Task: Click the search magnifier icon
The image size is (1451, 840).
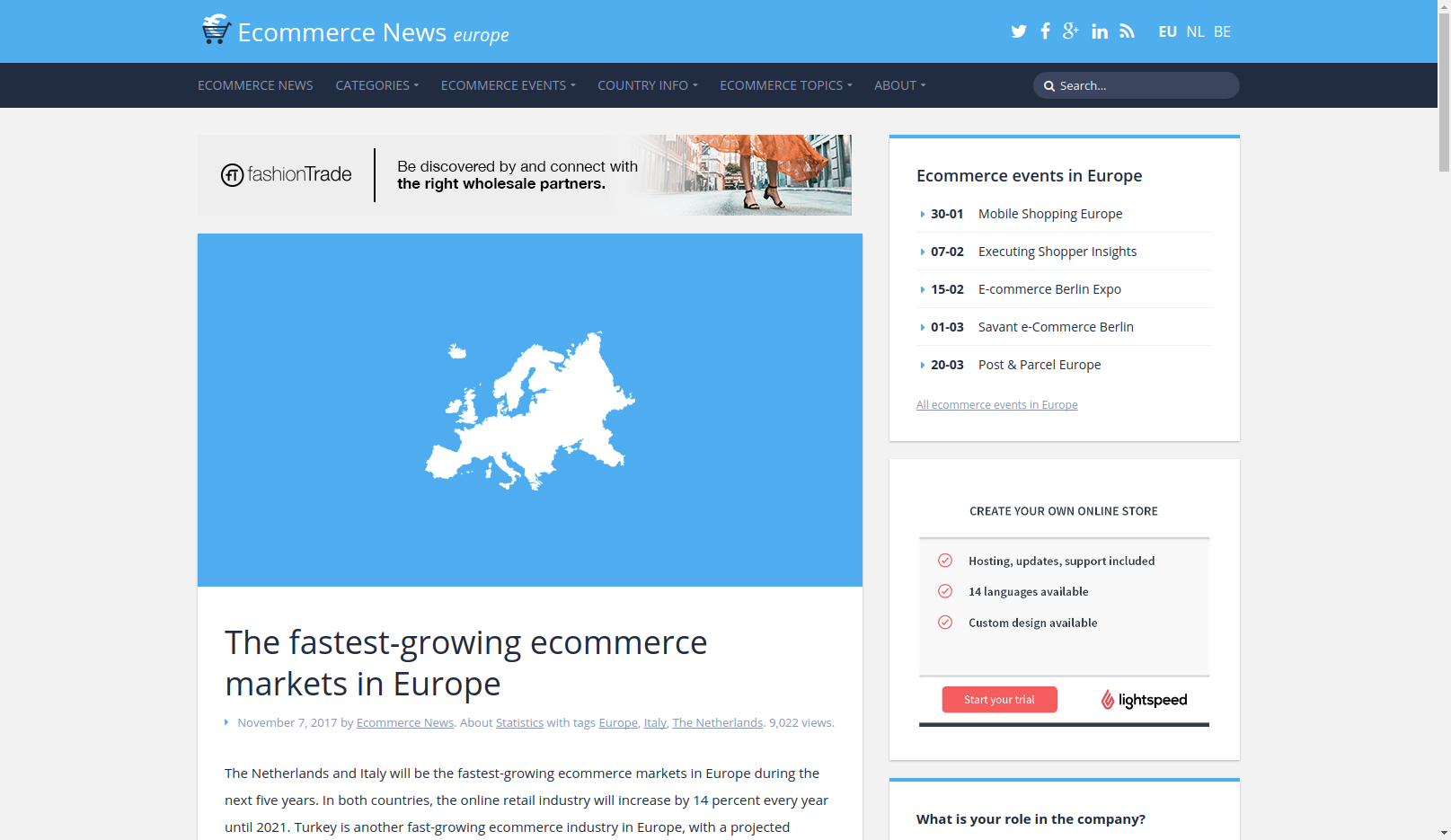Action: coord(1048,86)
